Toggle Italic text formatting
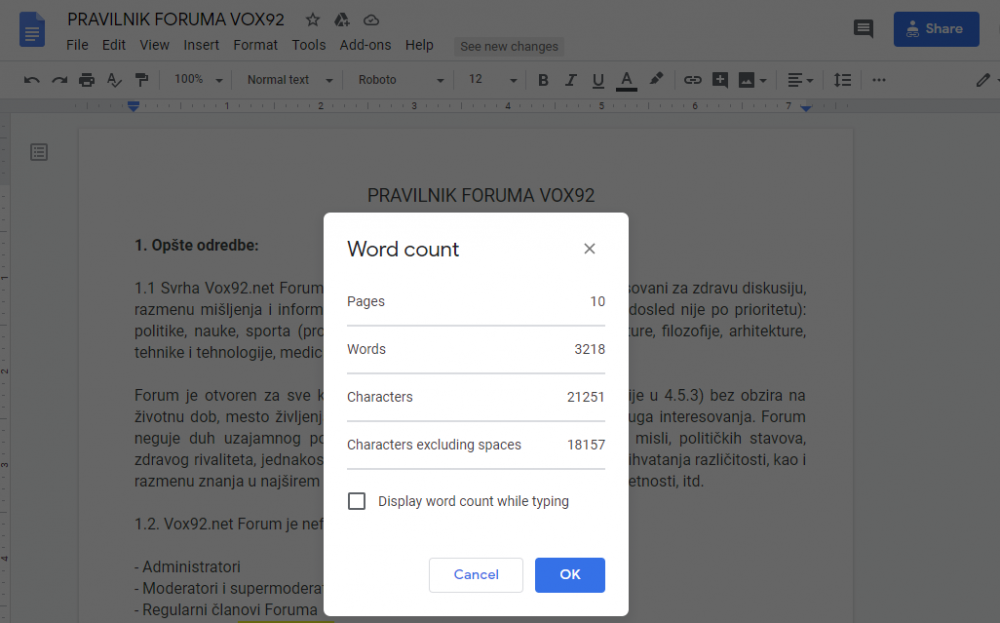1000x623 pixels. 571,80
